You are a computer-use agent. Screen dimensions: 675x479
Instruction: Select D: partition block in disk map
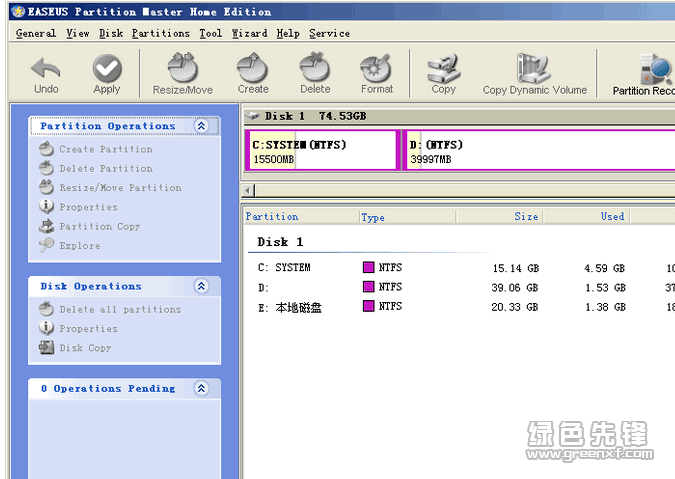(x=539, y=150)
